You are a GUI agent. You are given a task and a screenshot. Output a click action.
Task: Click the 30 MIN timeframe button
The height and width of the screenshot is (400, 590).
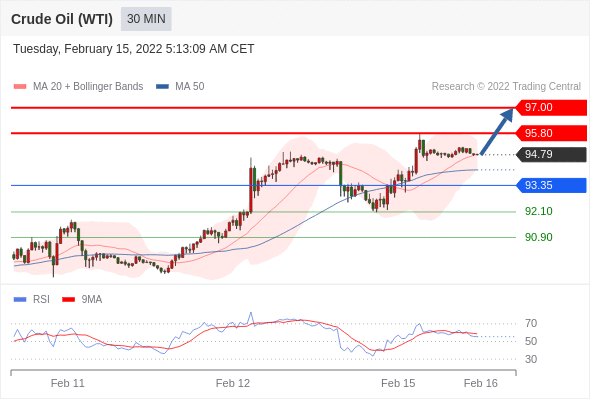[x=146, y=19]
